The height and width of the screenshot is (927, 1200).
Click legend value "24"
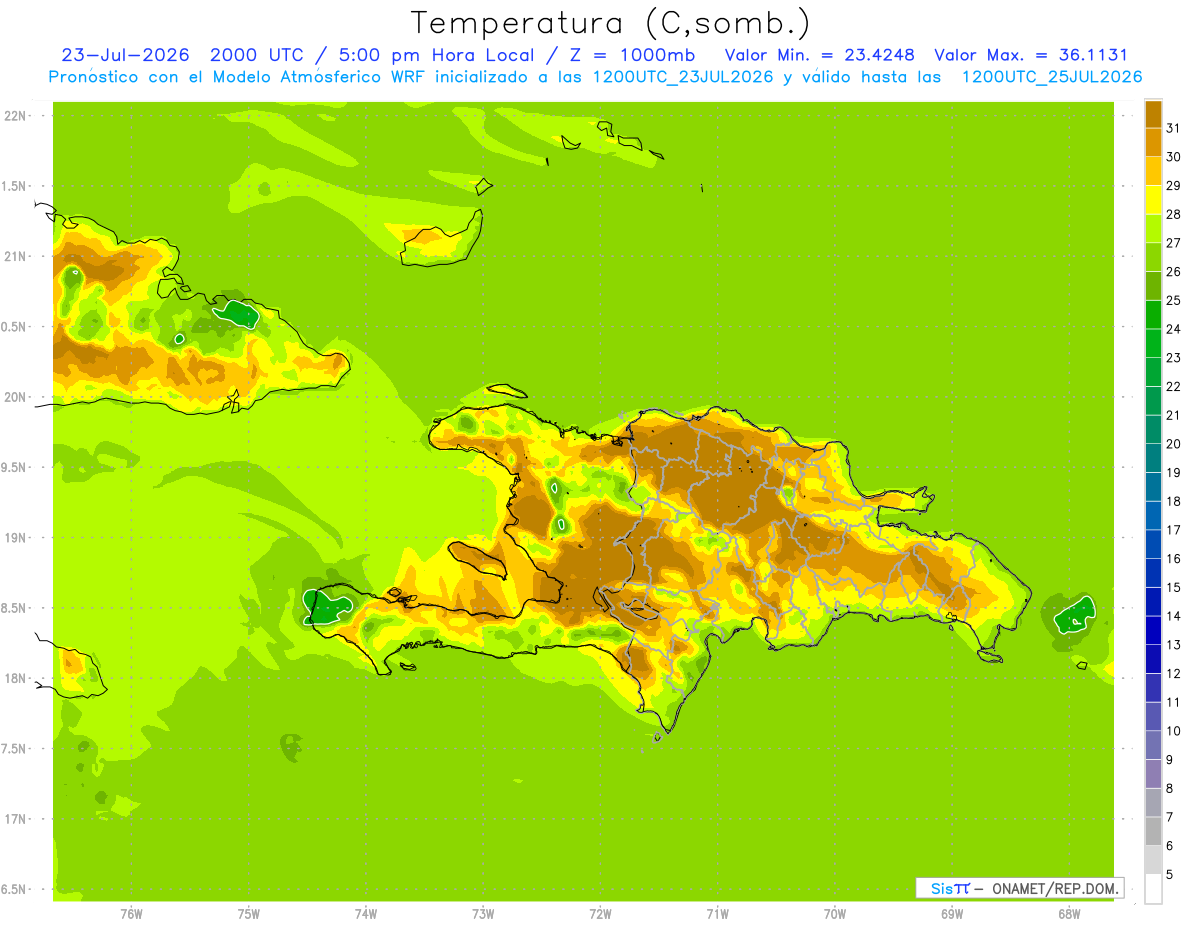click(1173, 329)
